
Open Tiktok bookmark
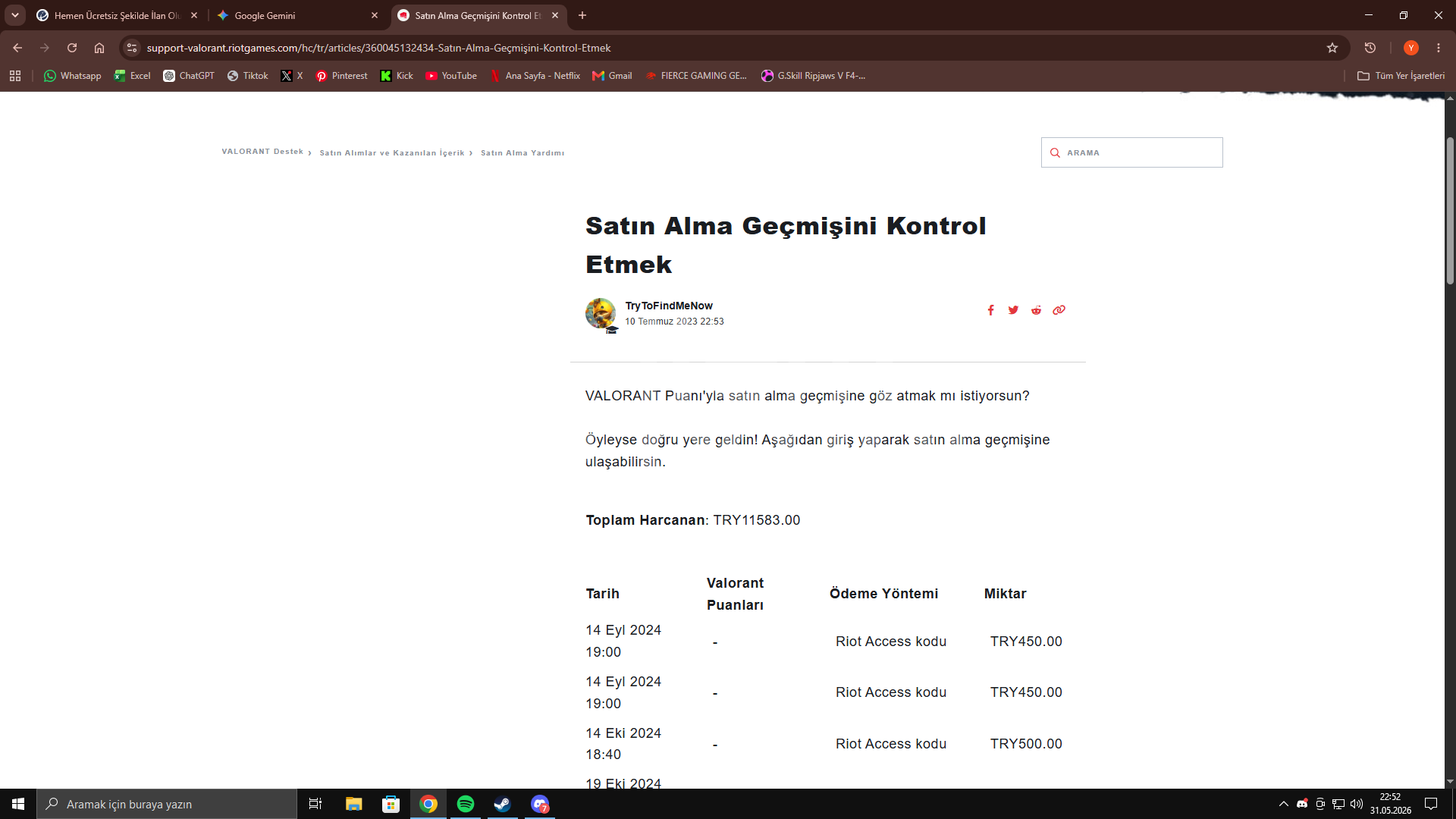[x=248, y=76]
